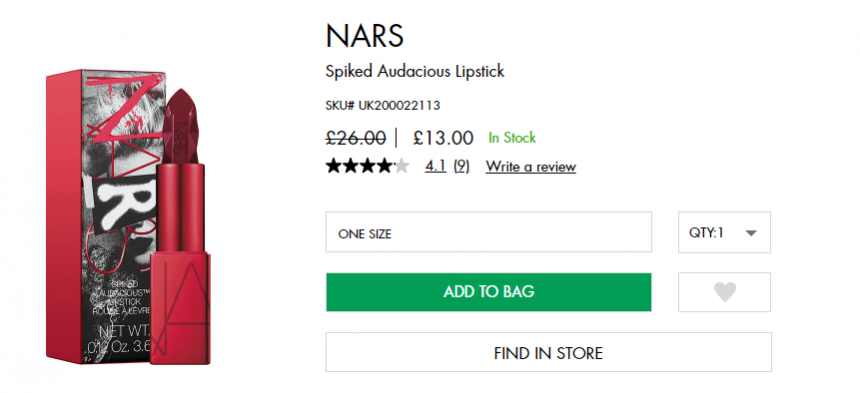Select the ONE SIZE option box
This screenshot has width=860, height=393.
pos(489,232)
